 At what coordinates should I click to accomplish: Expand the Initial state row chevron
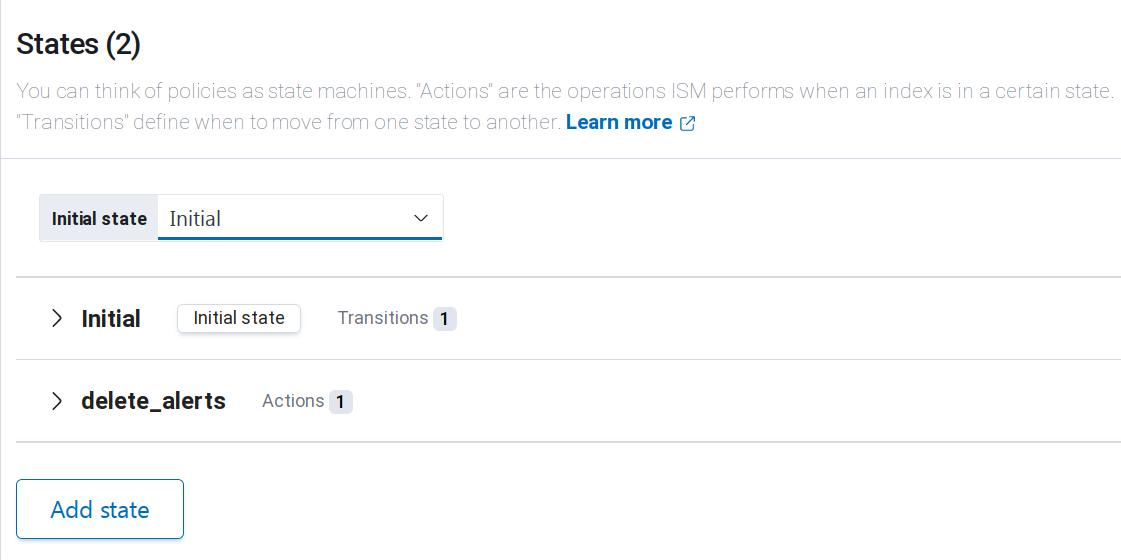(x=57, y=318)
